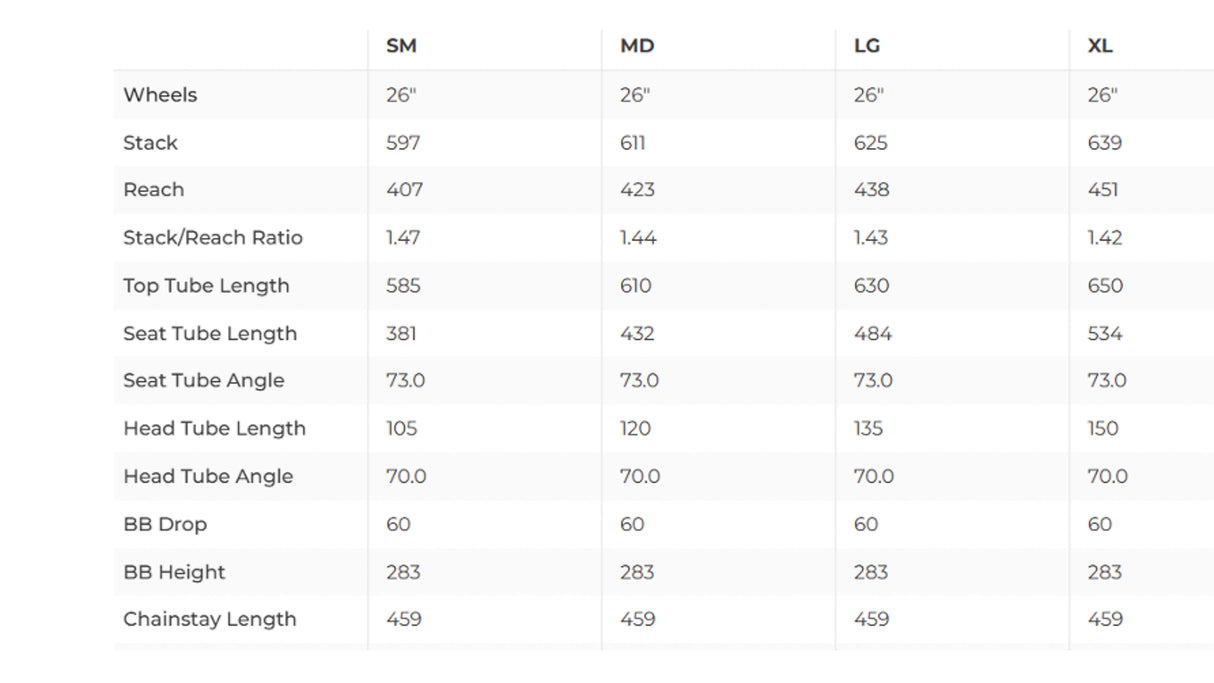1214x683 pixels.
Task: Select the Chainstay Length row label
Action: [209, 620]
